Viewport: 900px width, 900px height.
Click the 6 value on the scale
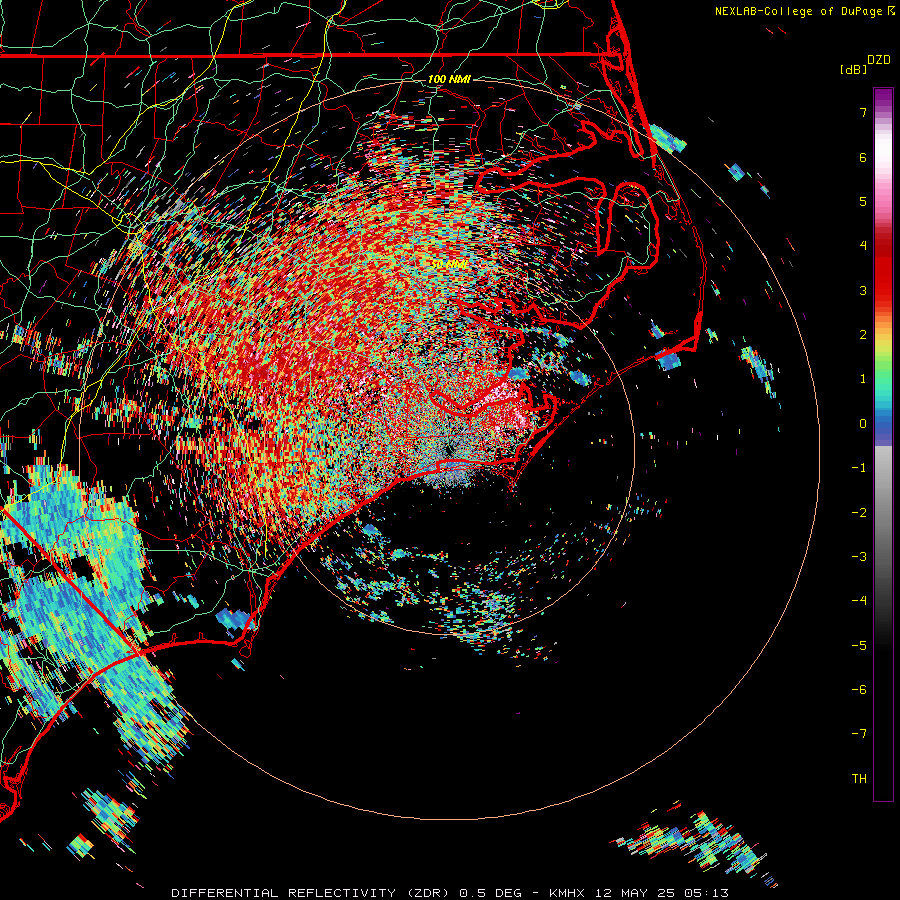863,157
